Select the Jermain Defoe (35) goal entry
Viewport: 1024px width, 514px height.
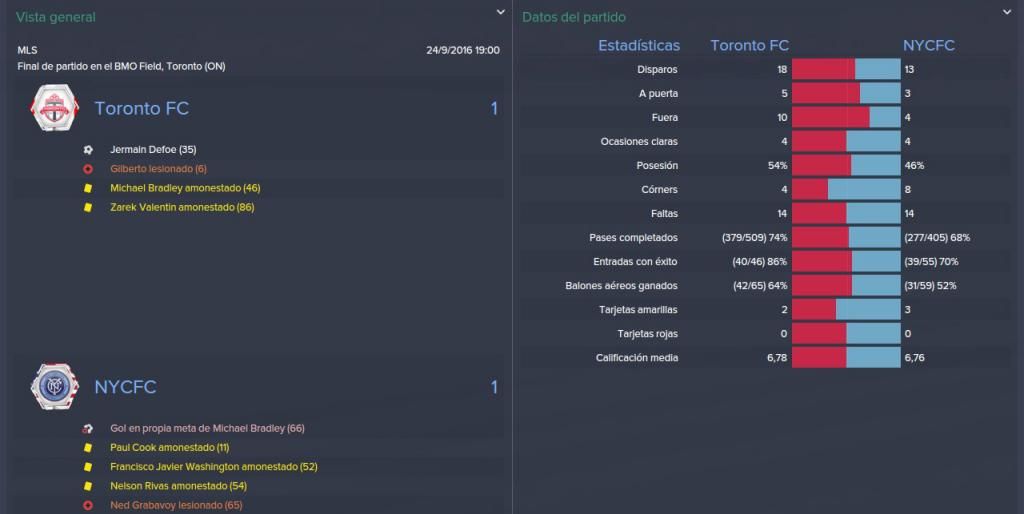point(153,150)
